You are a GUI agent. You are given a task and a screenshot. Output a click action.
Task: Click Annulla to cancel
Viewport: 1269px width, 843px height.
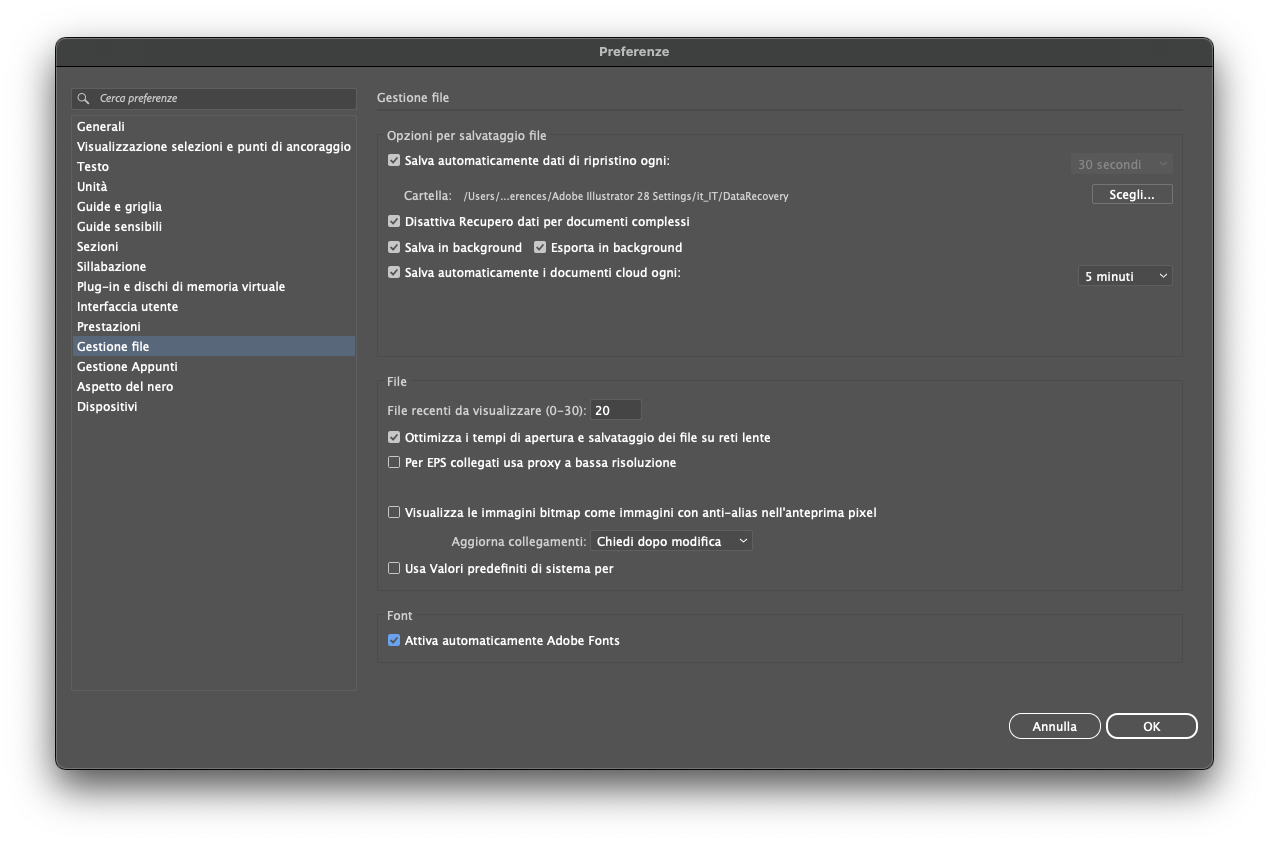coord(1054,726)
